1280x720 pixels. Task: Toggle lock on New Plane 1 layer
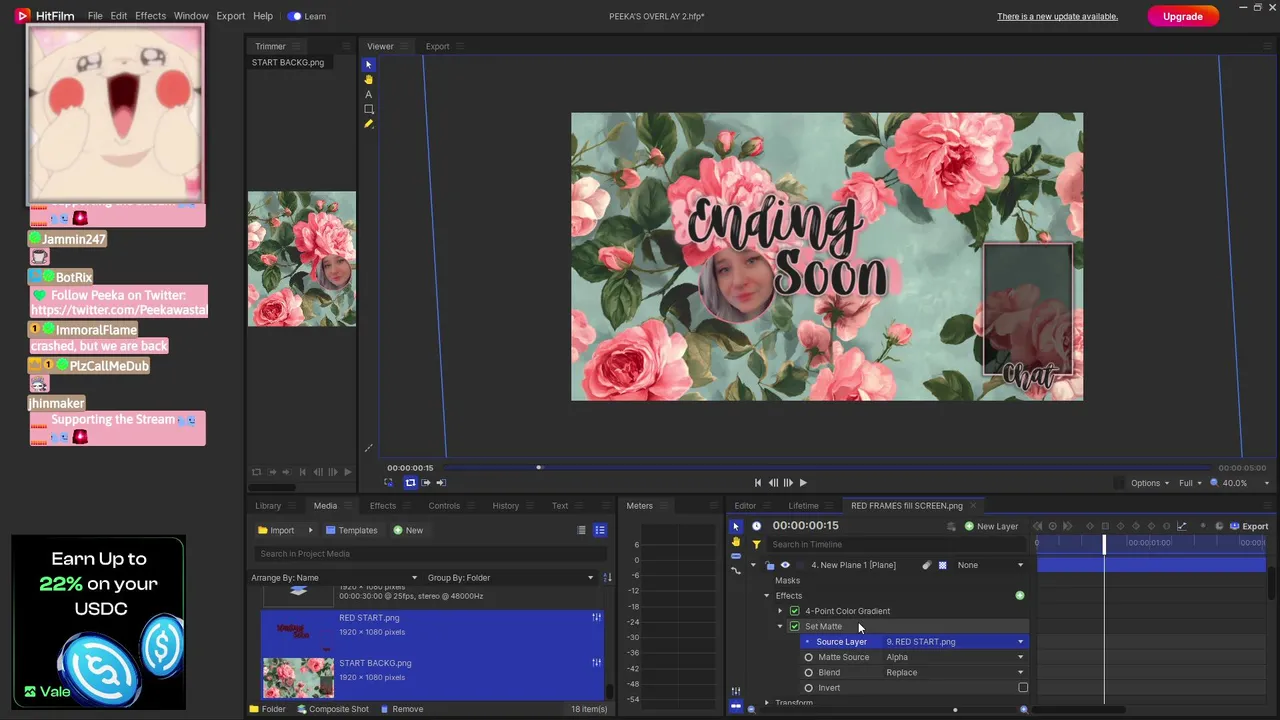770,565
